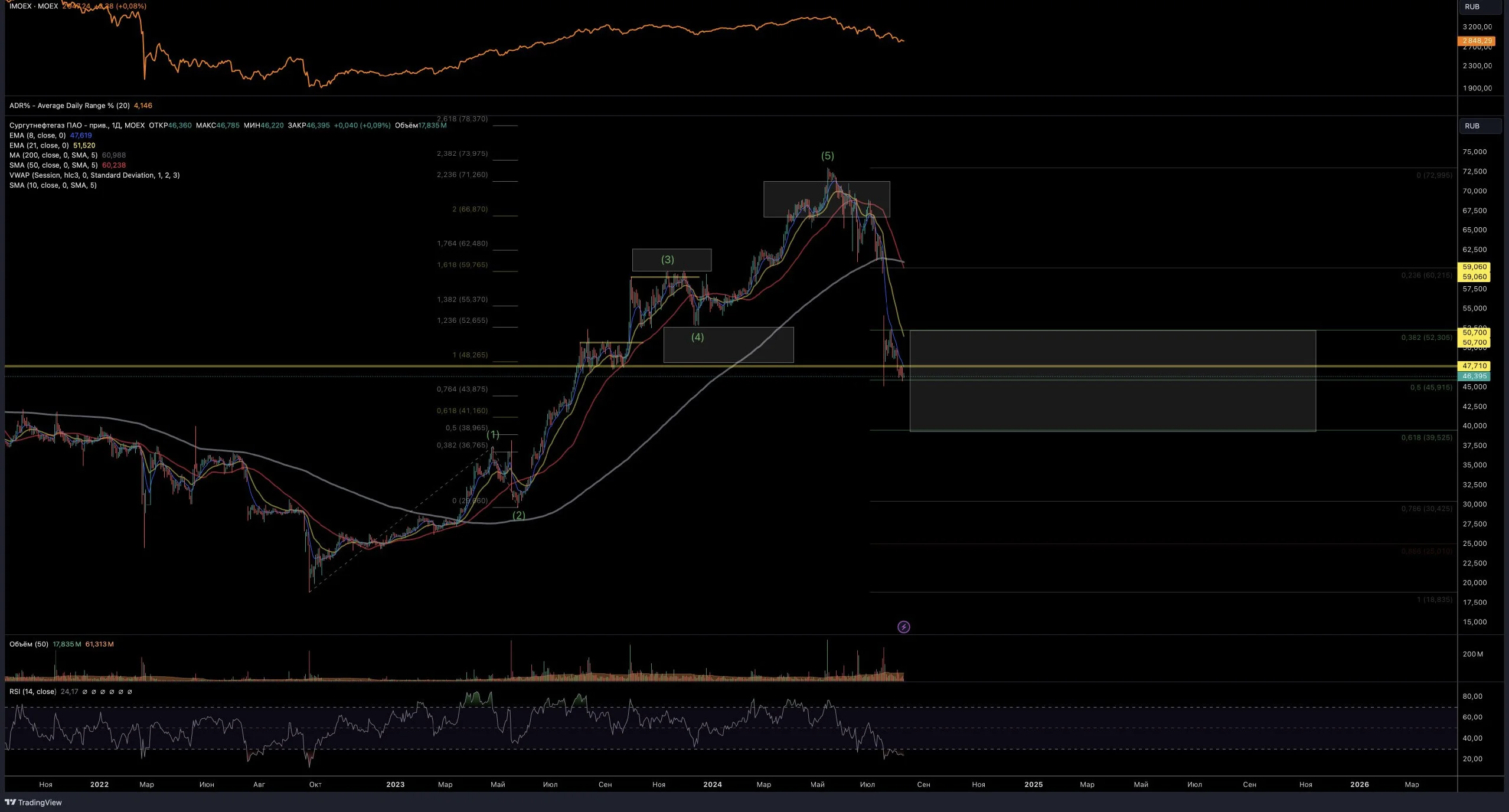Click the orange 2848,29 IMOEX price tag

point(1477,41)
